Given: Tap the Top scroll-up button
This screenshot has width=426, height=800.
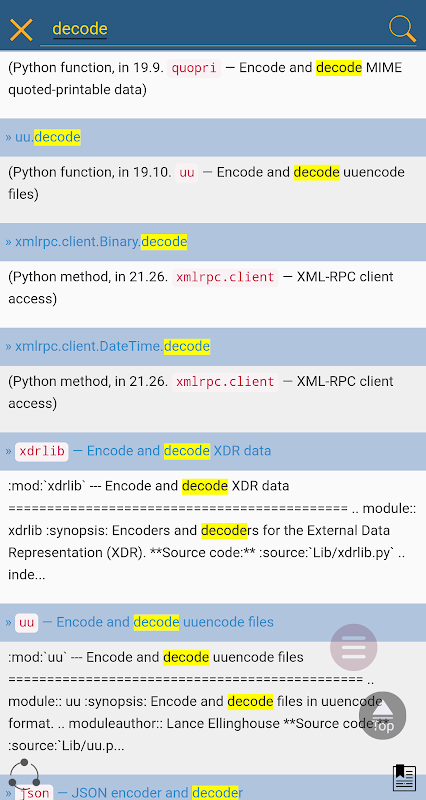Looking at the screenshot, I should click(x=383, y=715).
